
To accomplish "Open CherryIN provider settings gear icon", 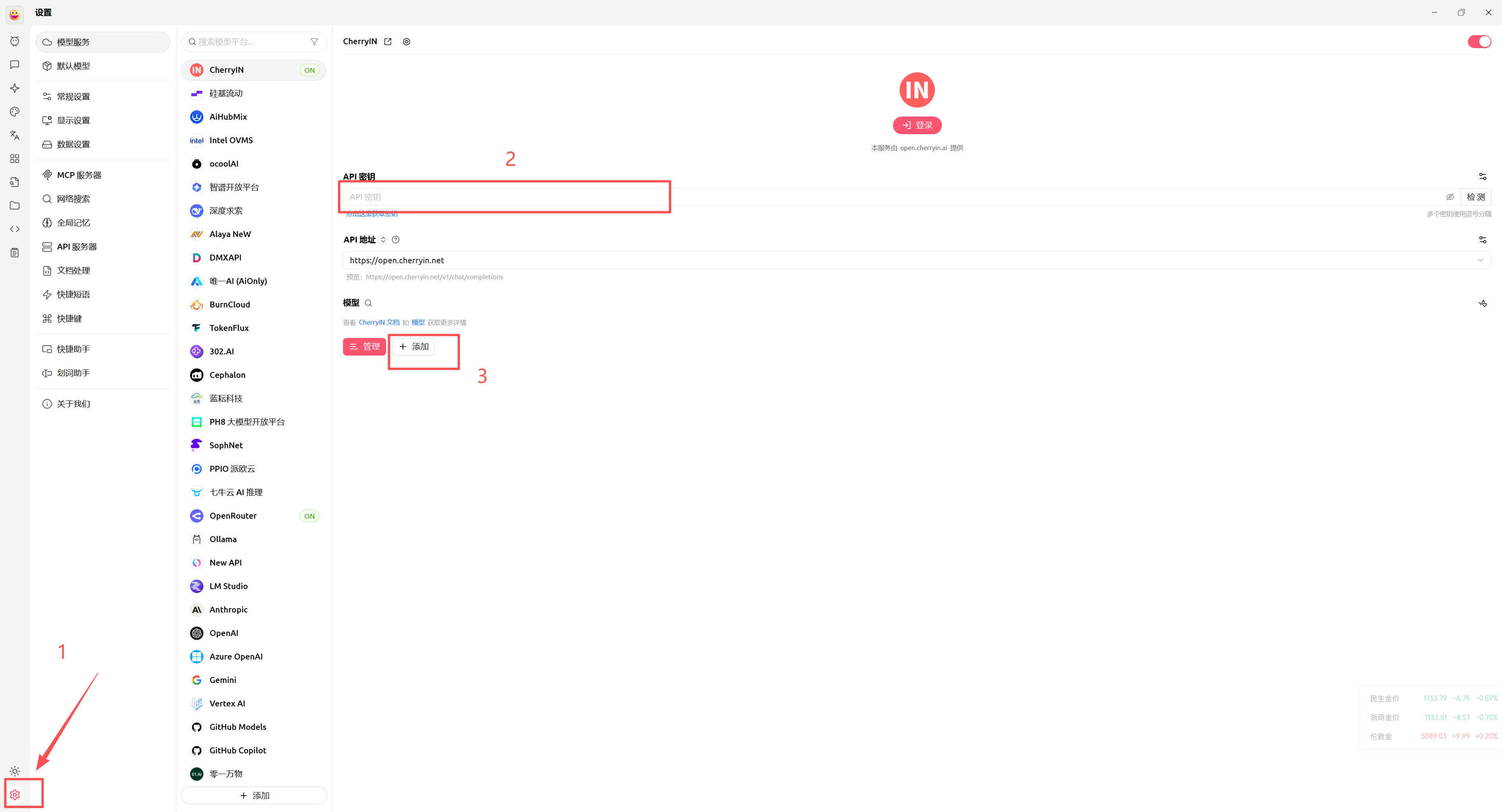I will (406, 41).
